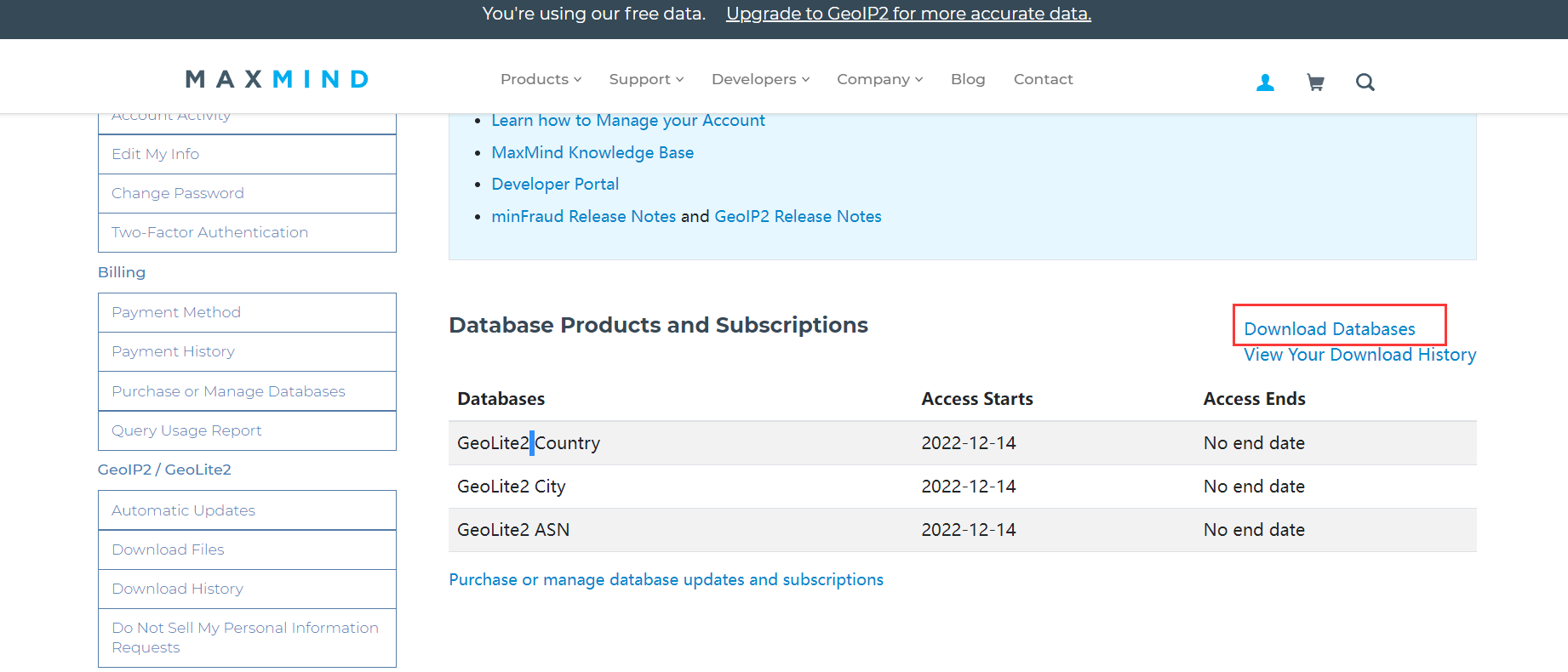Open the shopping cart icon

pyautogui.click(x=1315, y=83)
